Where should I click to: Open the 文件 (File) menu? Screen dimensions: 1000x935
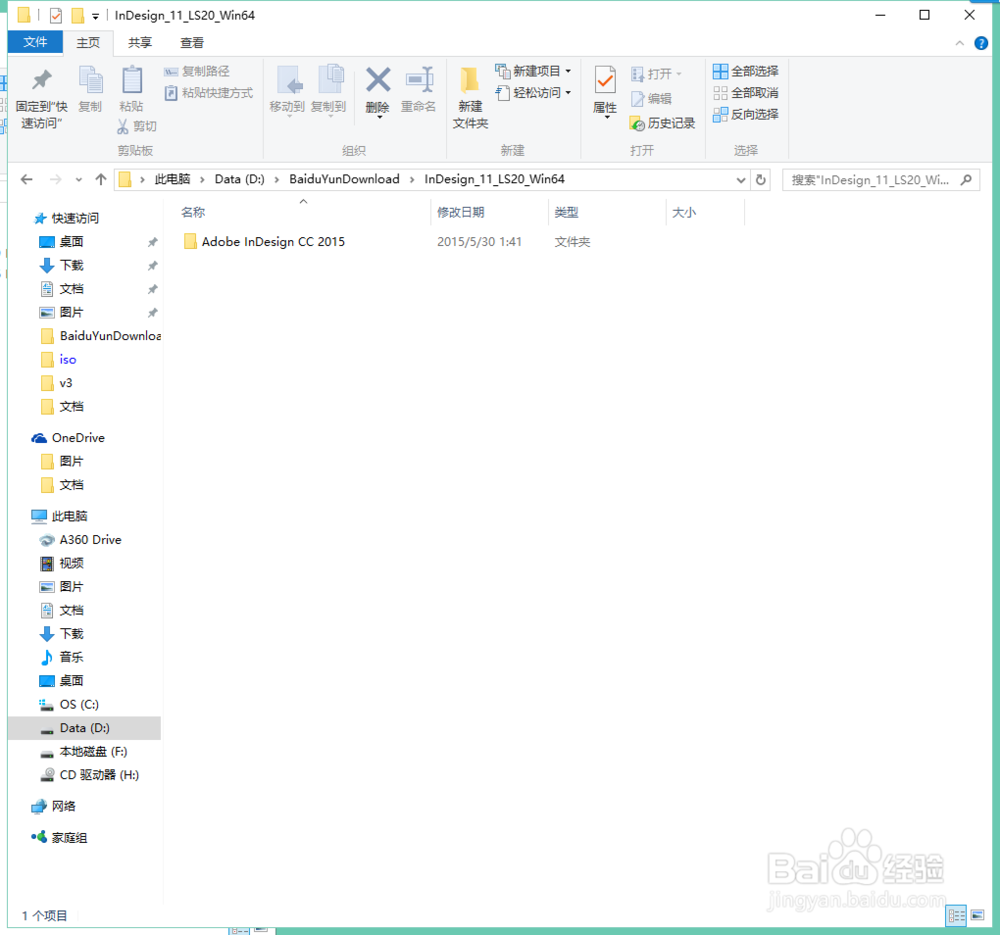(x=35, y=43)
